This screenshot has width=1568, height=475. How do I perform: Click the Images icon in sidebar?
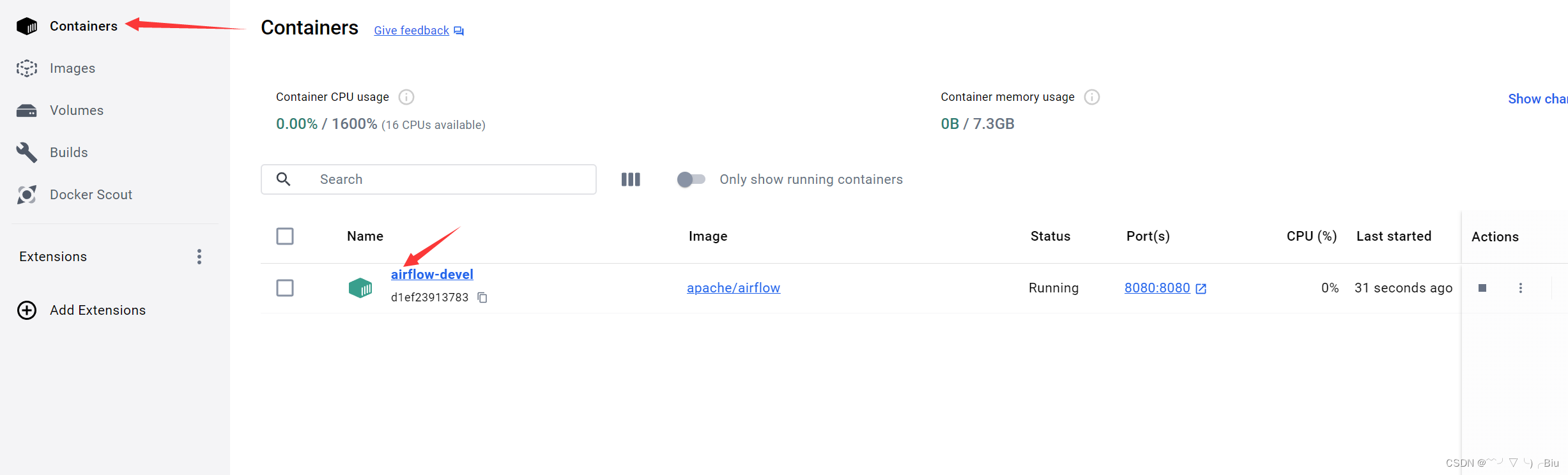coord(27,68)
